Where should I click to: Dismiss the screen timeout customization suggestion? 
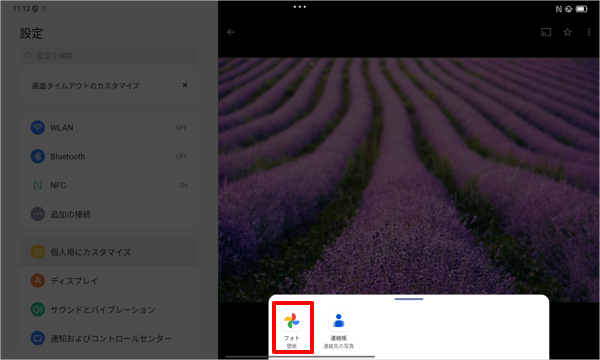(x=185, y=85)
